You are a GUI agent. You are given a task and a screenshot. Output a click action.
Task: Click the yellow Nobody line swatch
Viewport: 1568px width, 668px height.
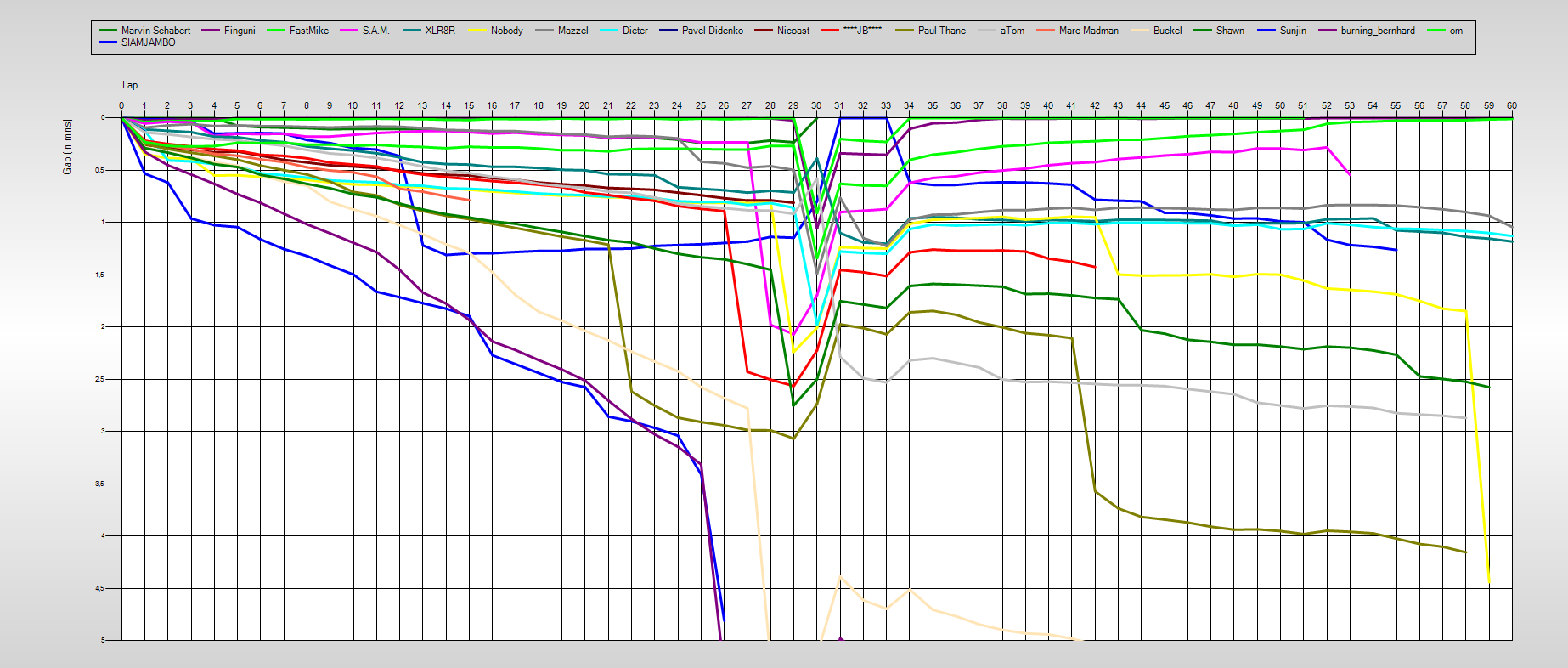click(x=477, y=31)
